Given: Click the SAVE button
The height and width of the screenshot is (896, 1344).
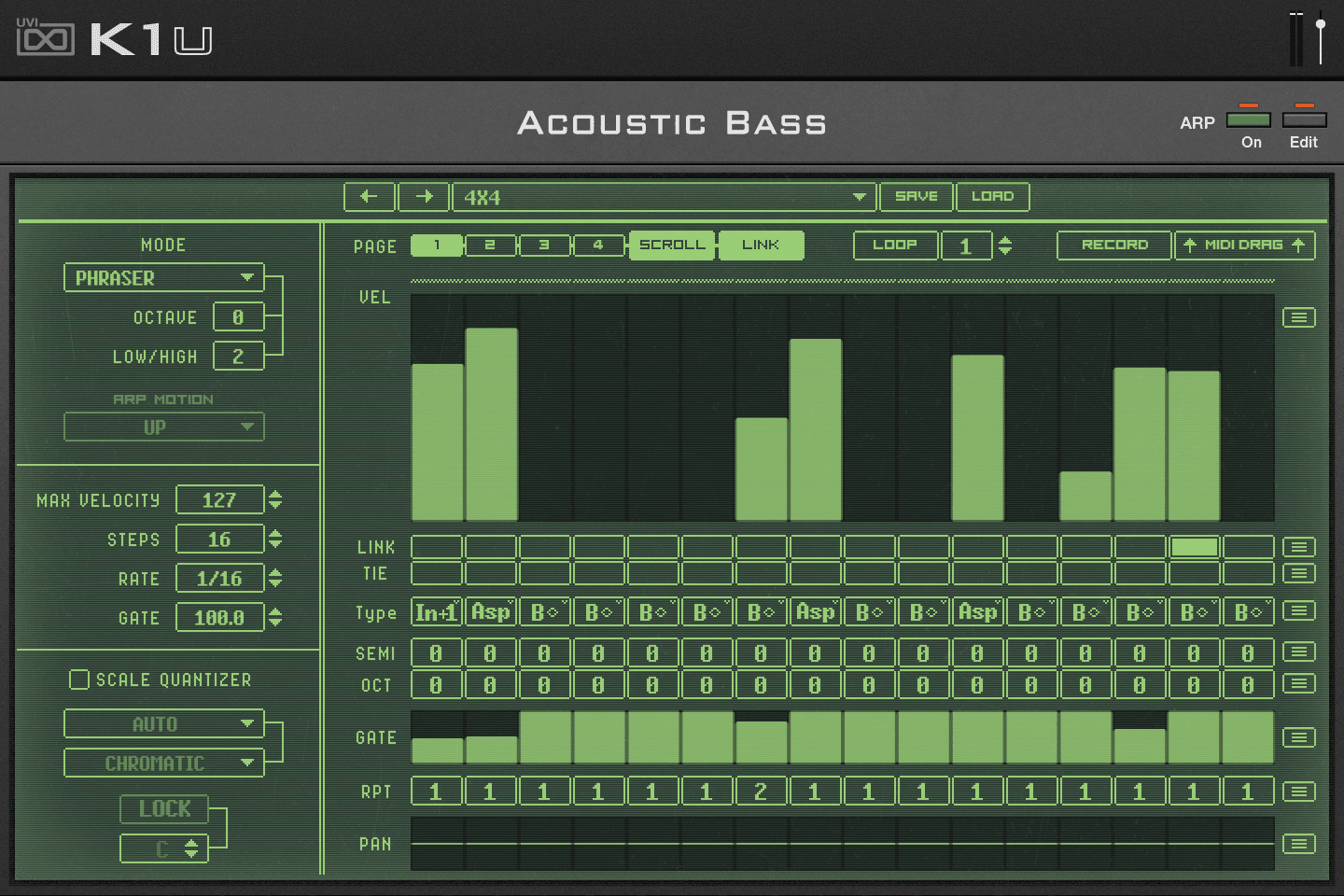Looking at the screenshot, I should click(916, 196).
